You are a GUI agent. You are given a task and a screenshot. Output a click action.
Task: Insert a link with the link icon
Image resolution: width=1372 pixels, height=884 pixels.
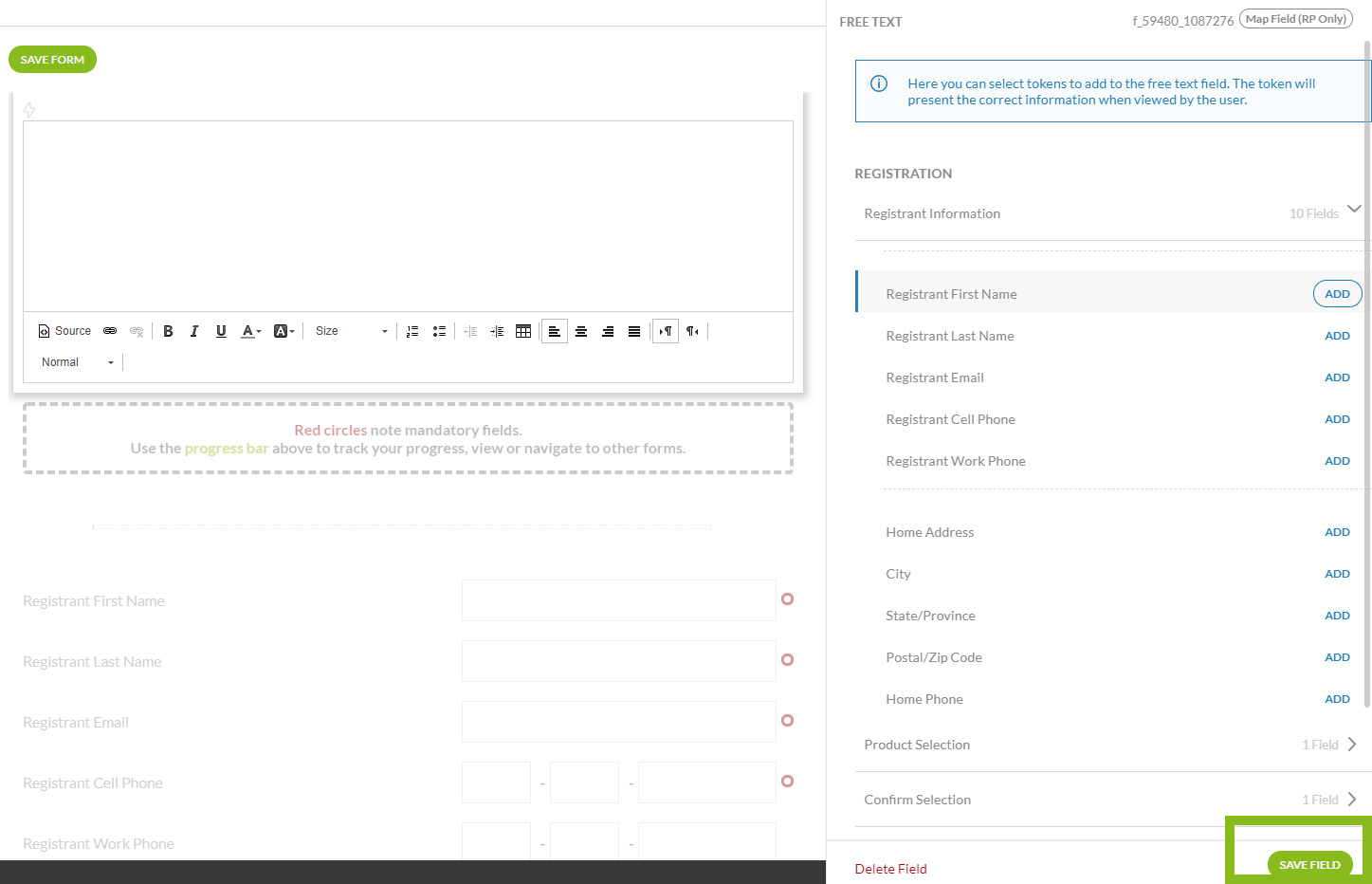110,331
